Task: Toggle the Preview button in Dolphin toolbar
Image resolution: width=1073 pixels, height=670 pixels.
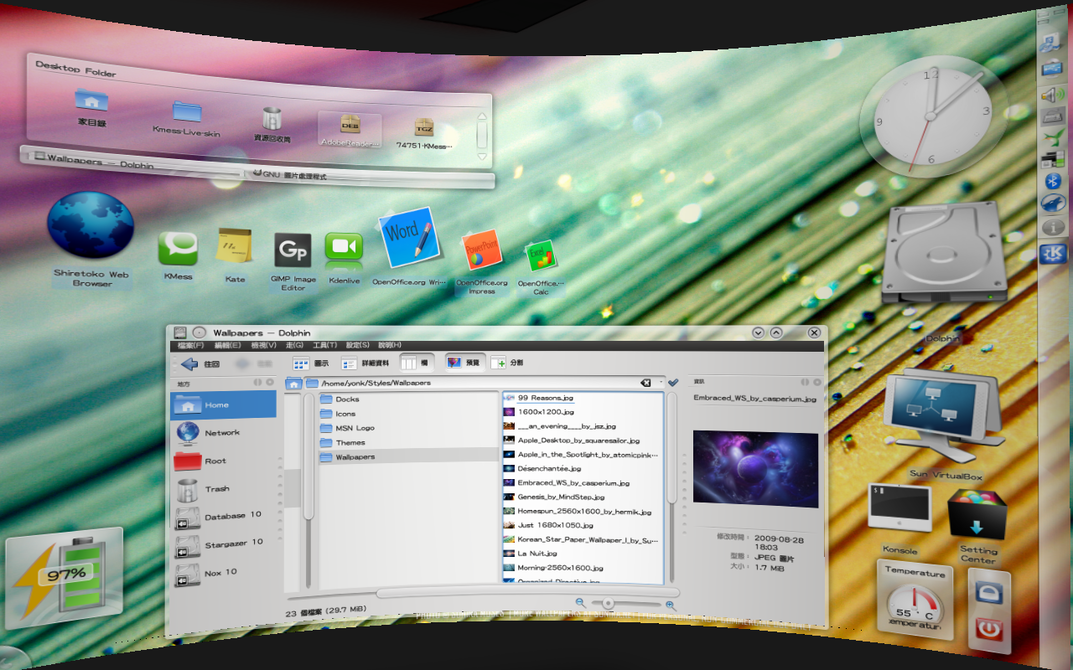Action: 464,363
